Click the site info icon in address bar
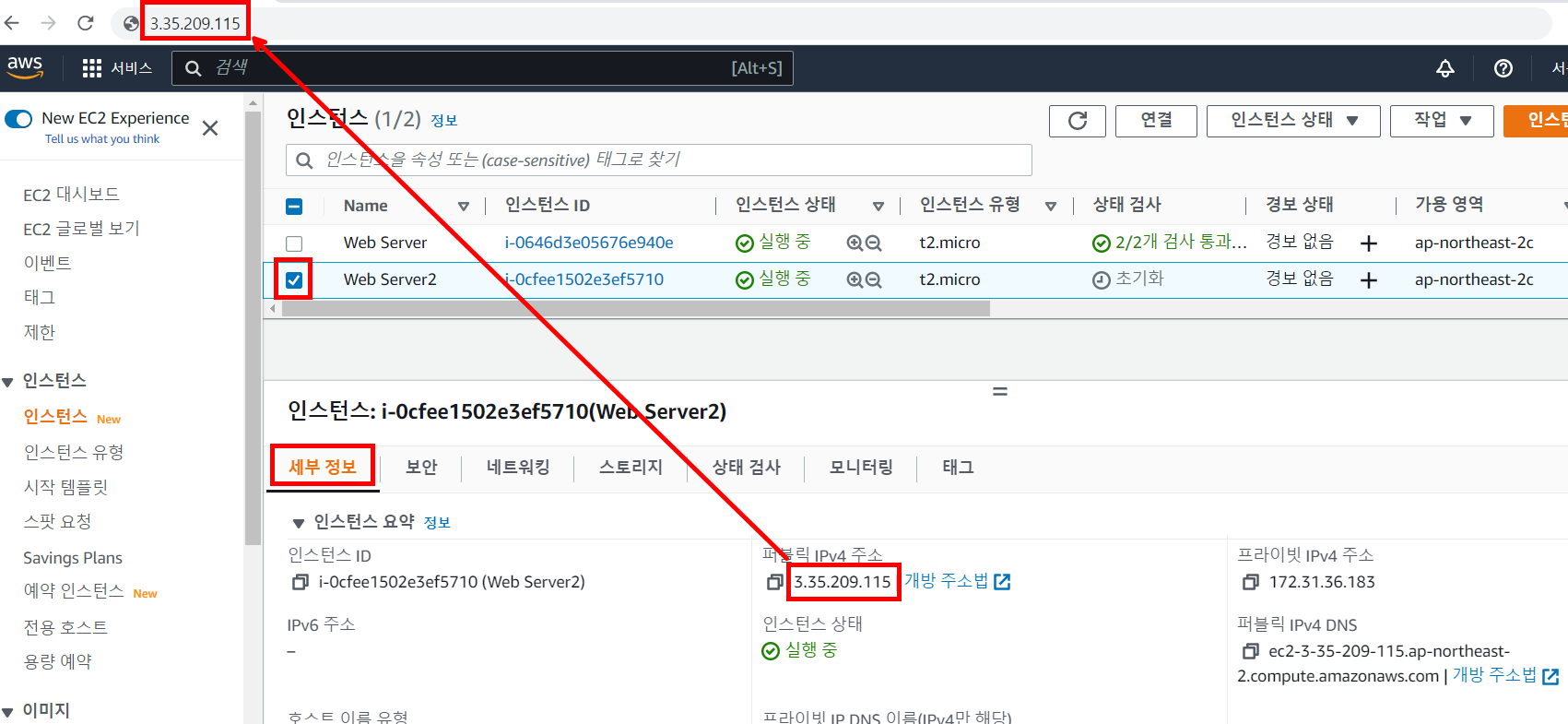Viewport: 1568px width, 724px height. pos(131,23)
